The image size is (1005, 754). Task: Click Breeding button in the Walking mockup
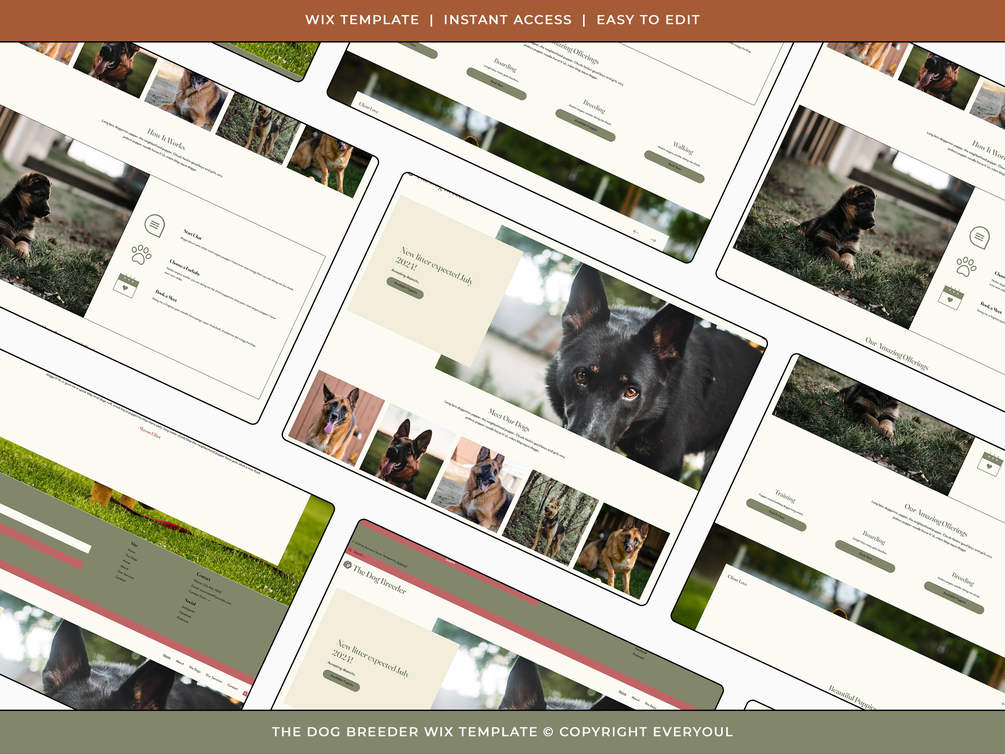tap(585, 125)
